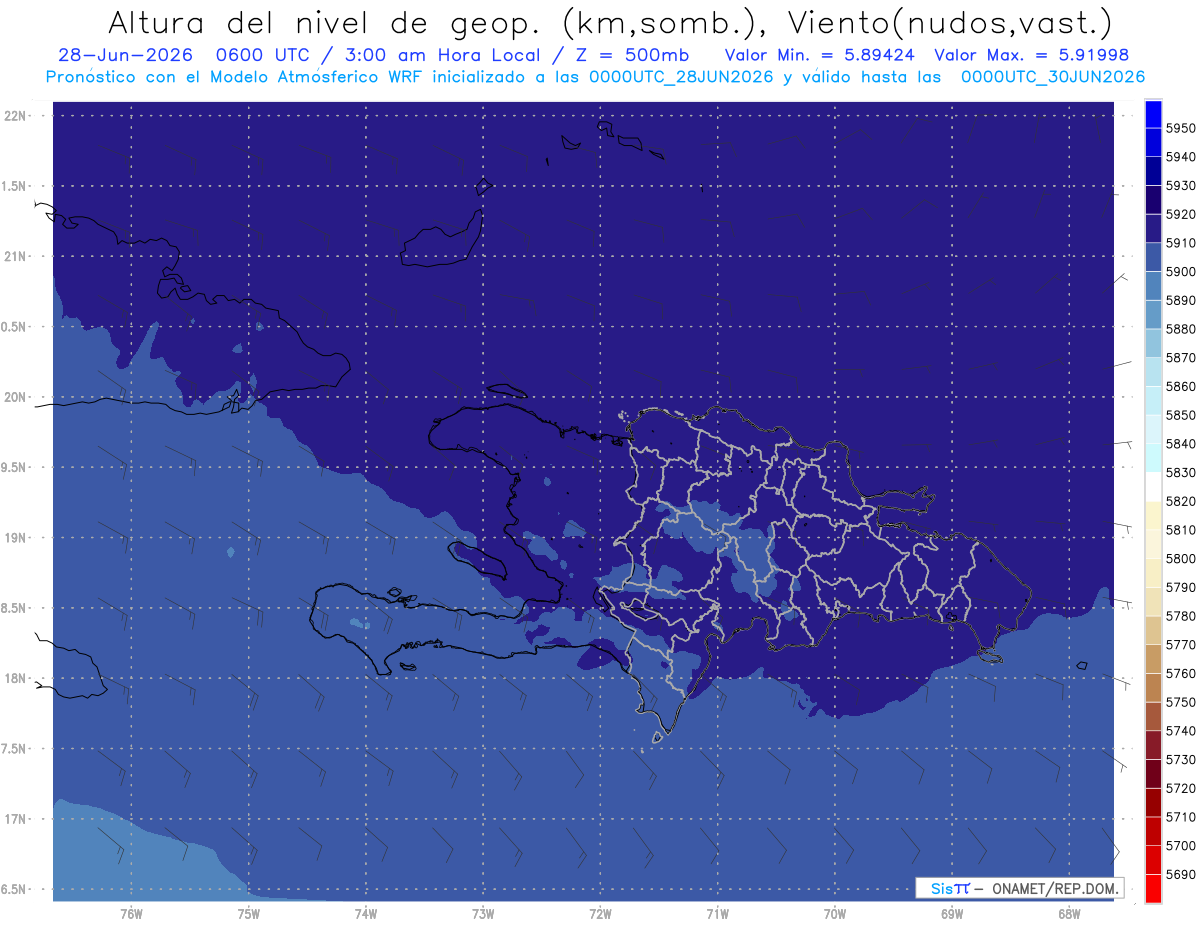Click the "70W" longitude label
1200x927 pixels.
tap(835, 913)
